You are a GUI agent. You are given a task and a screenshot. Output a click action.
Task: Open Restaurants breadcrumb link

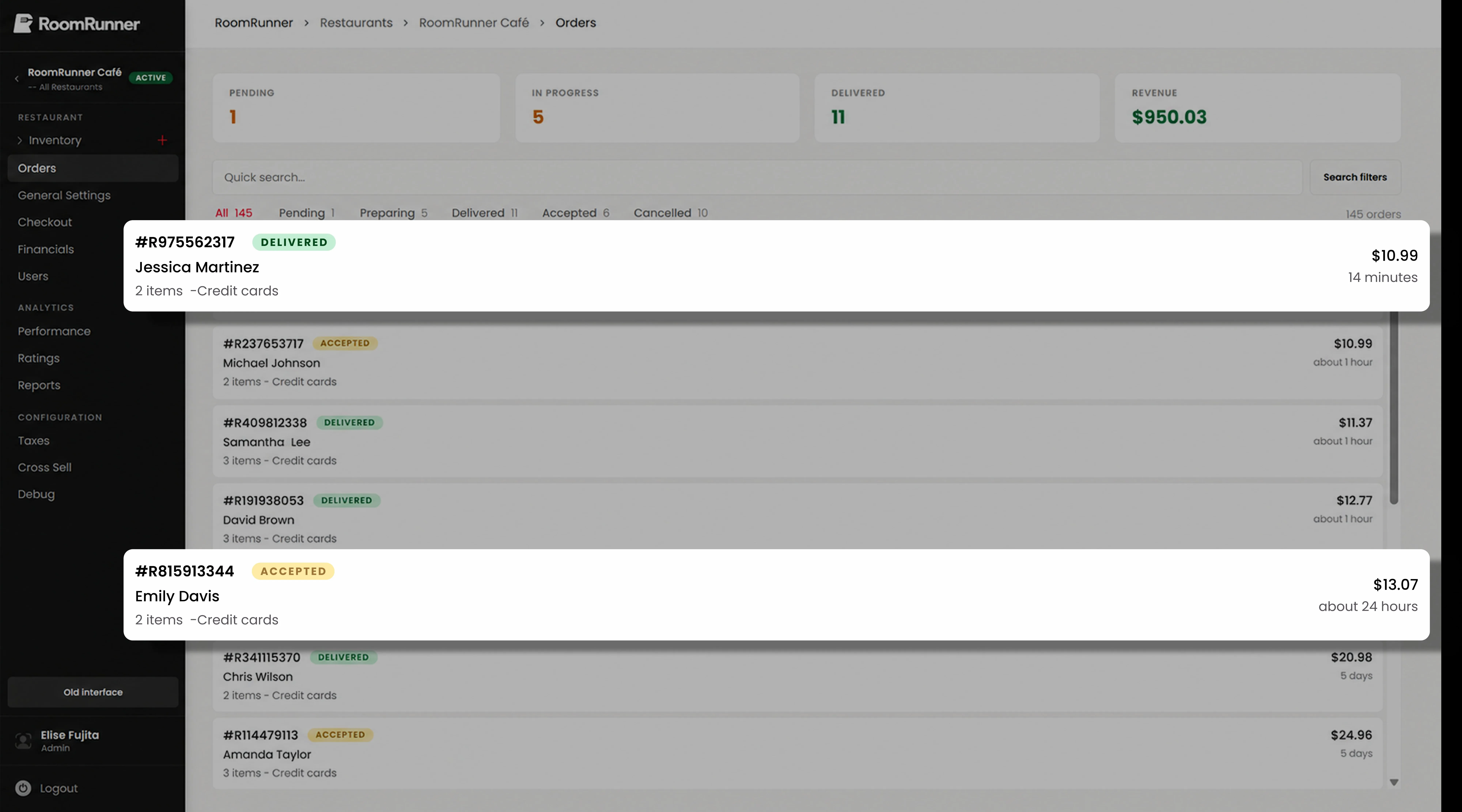point(356,23)
